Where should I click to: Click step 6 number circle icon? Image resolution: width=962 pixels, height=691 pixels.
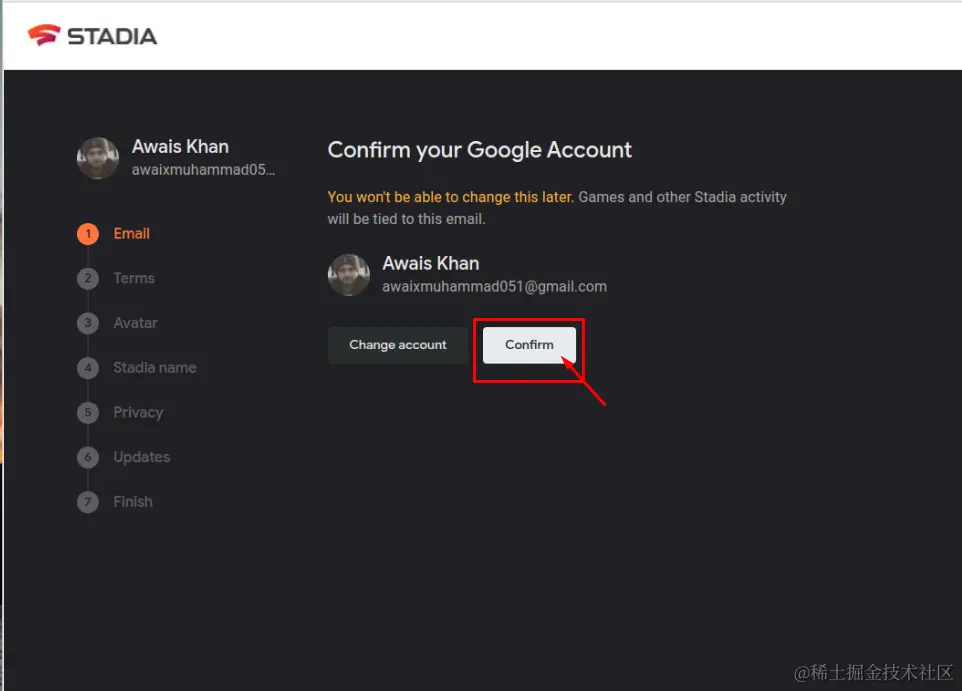tap(88, 457)
